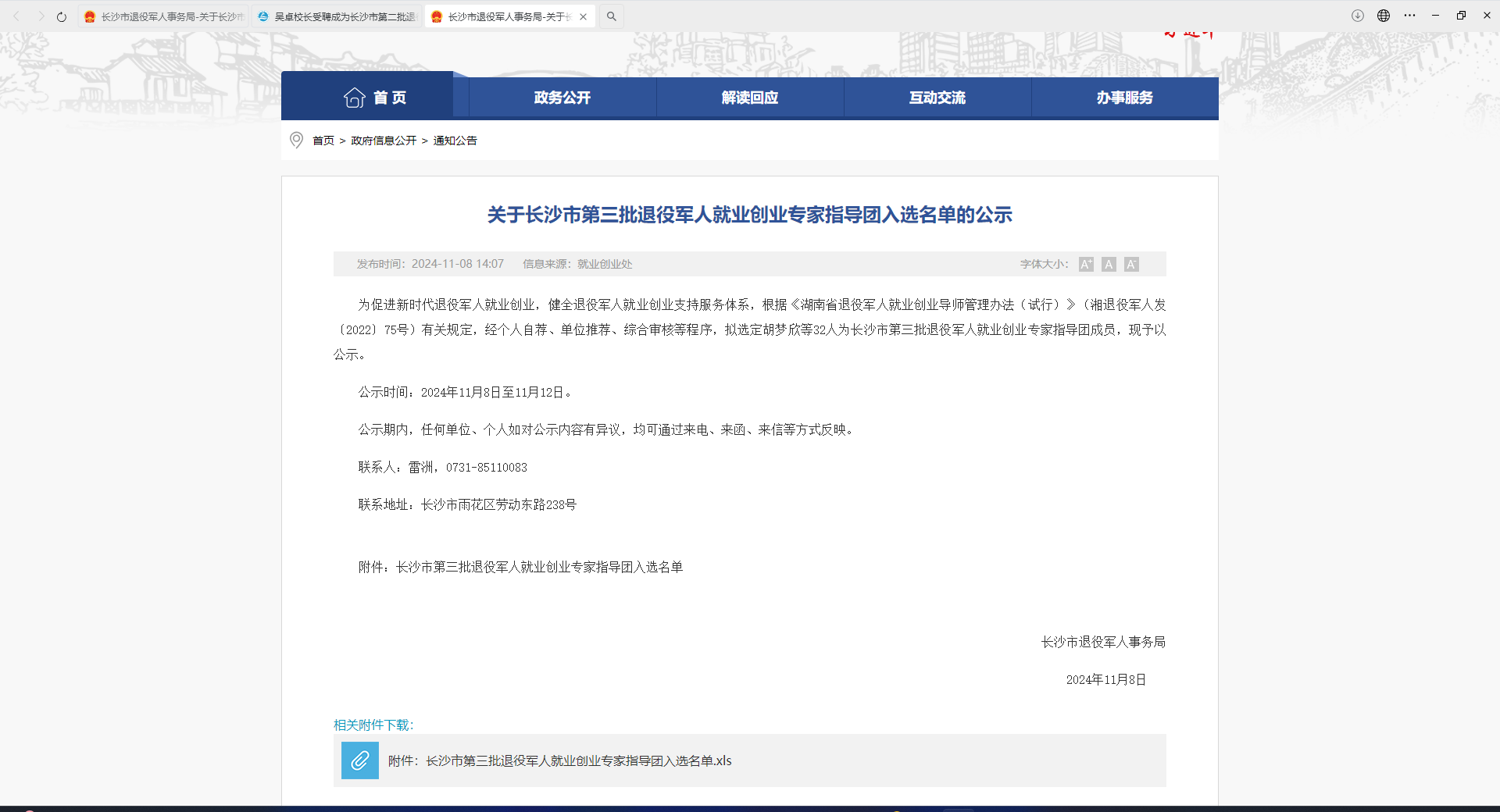The width and height of the screenshot is (1500, 812).
Task: Click the globe icon in browser toolbar
Action: (x=1384, y=16)
